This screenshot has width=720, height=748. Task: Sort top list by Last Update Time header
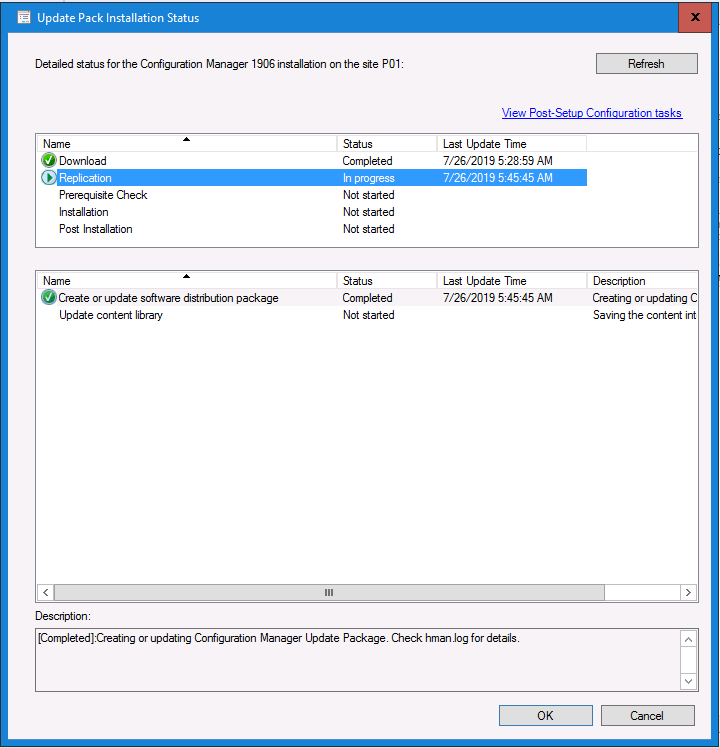[x=511, y=144]
